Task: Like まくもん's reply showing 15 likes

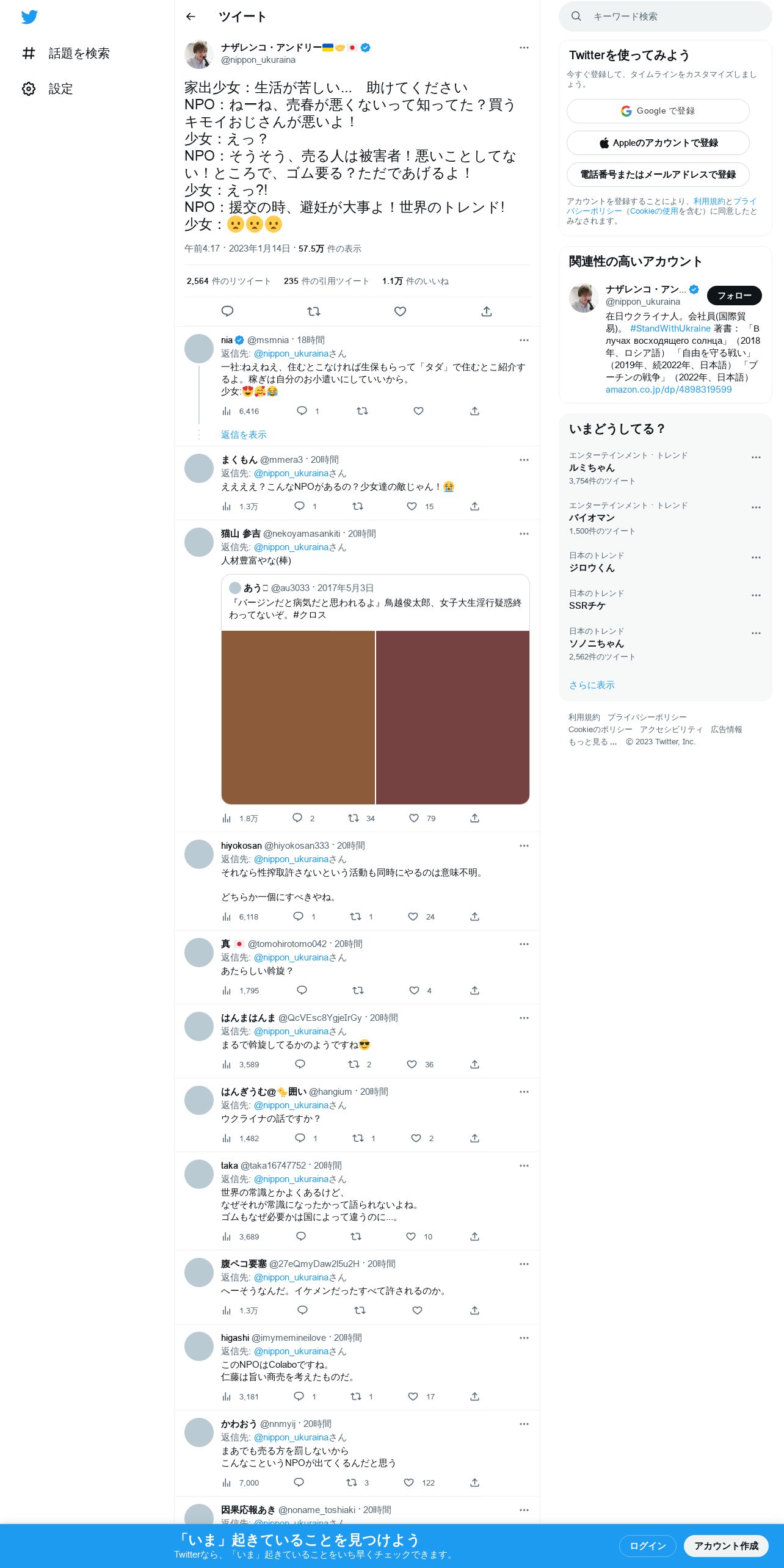Action: (x=412, y=506)
